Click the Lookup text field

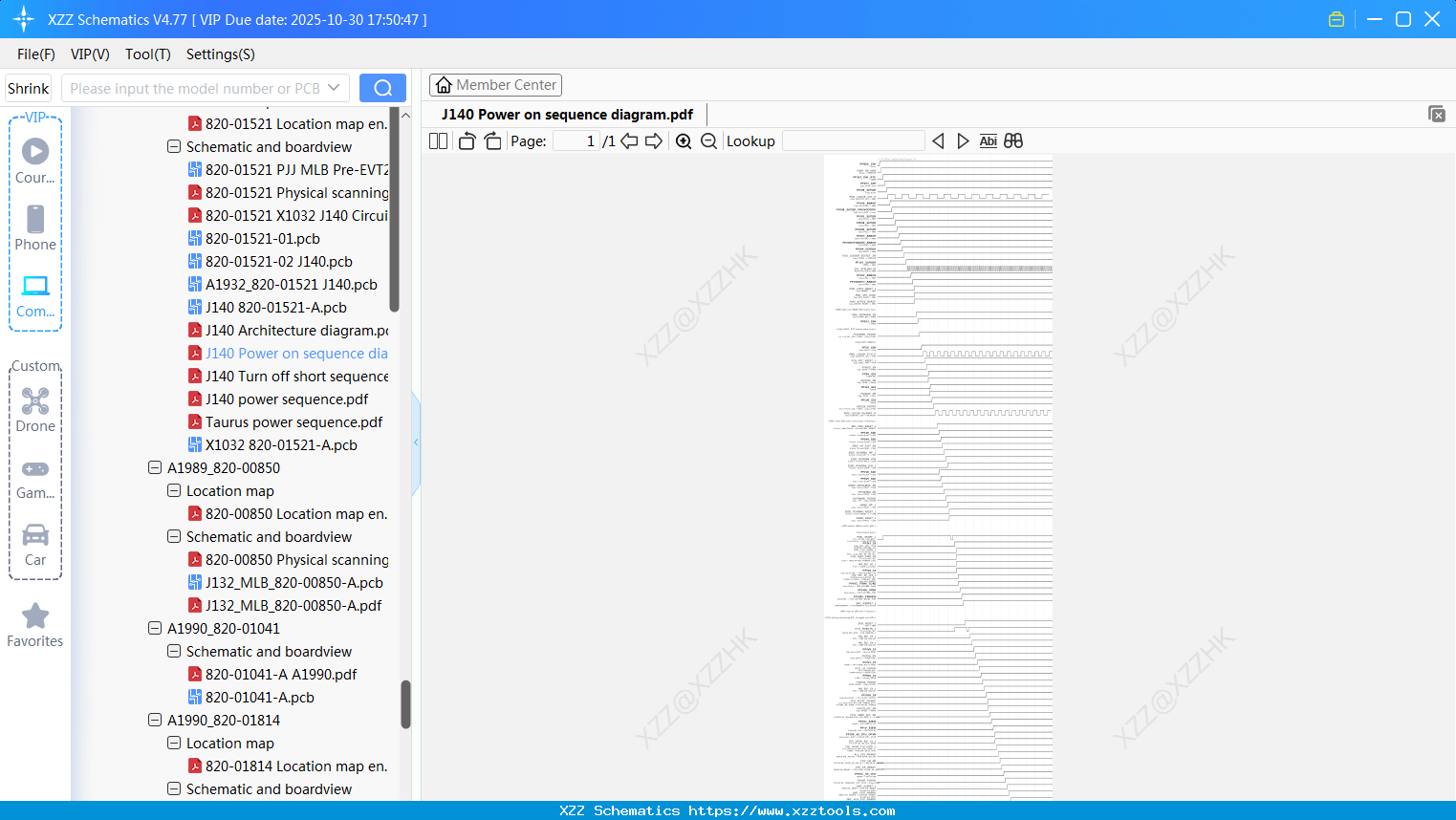tap(854, 140)
